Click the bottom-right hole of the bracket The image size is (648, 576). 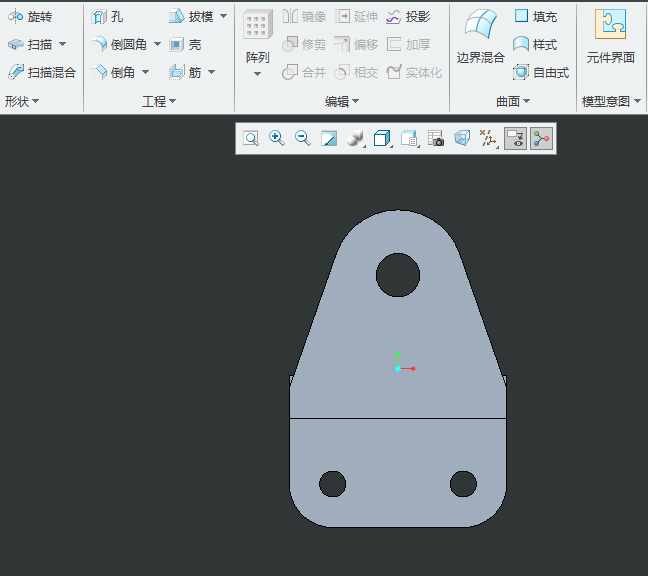point(463,484)
